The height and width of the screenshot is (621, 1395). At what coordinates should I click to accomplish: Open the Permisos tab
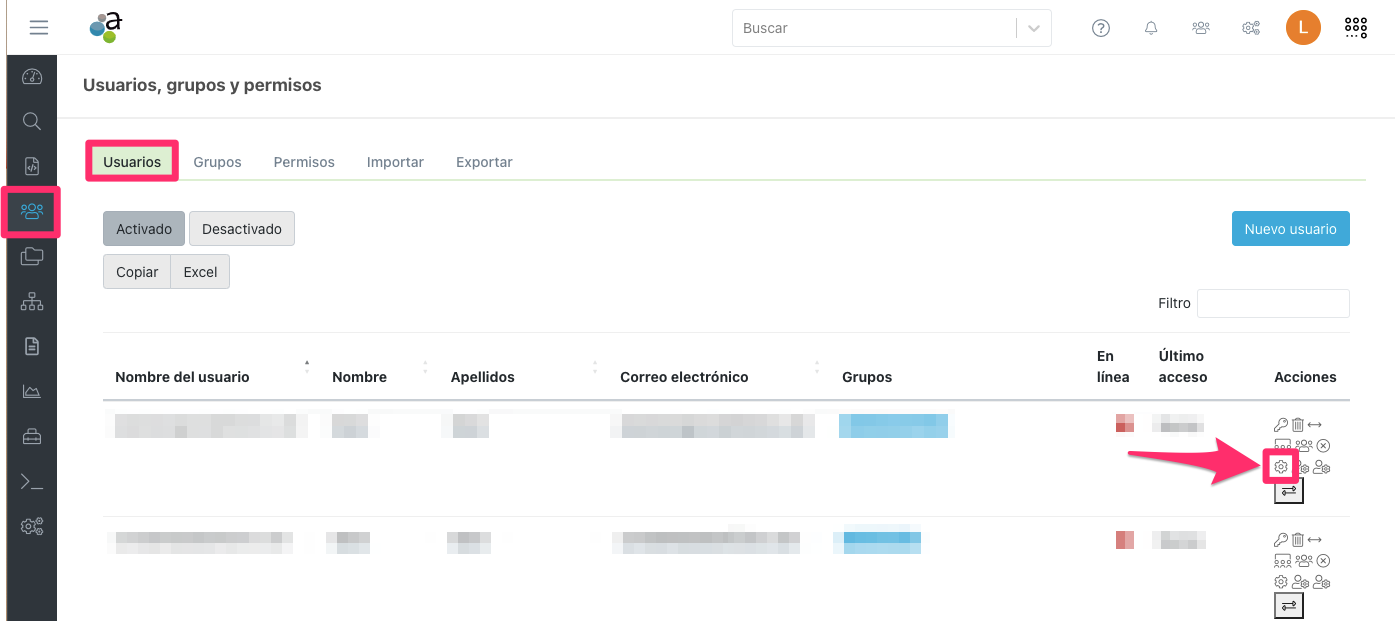click(304, 162)
